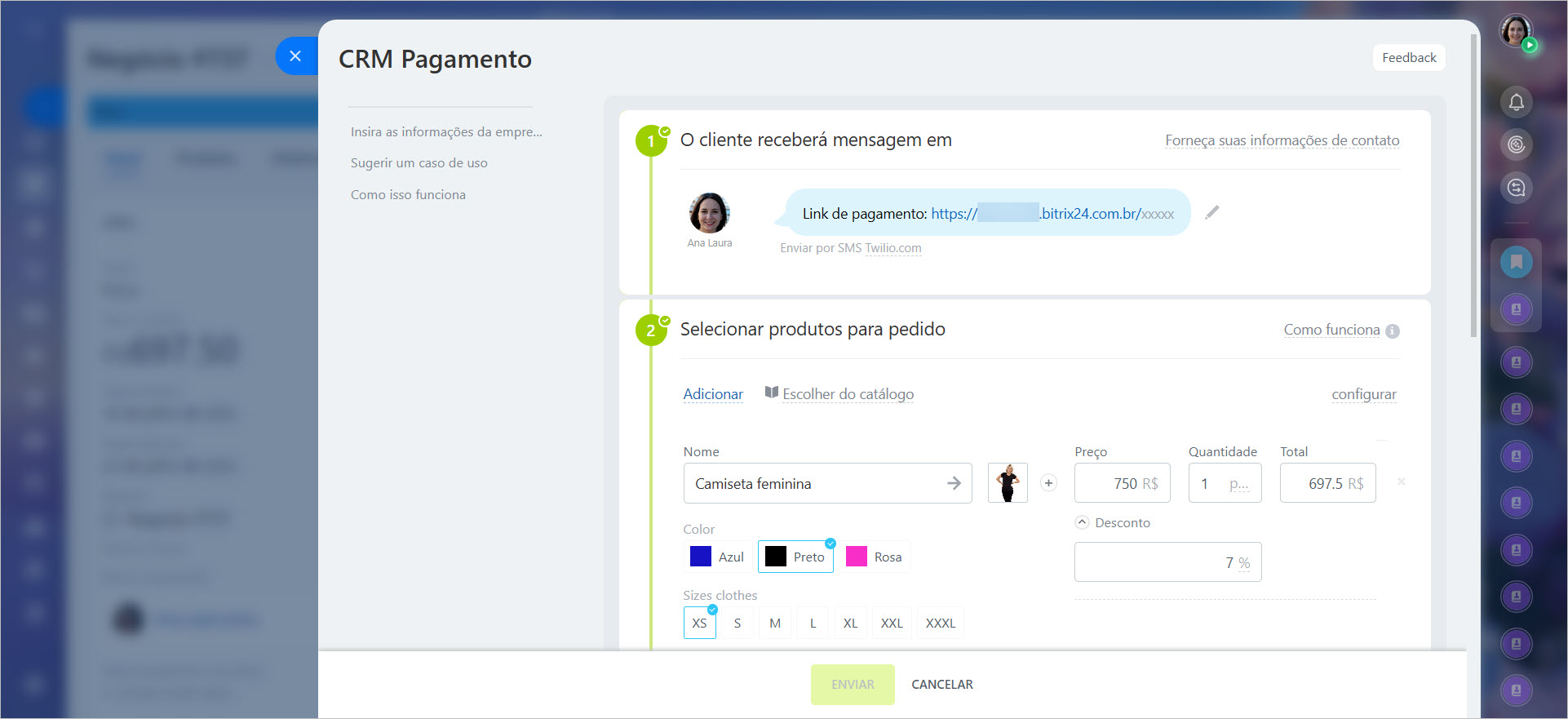This screenshot has width=1568, height=719.
Task: Change SMS provider Twilio.com
Action: coord(893,248)
